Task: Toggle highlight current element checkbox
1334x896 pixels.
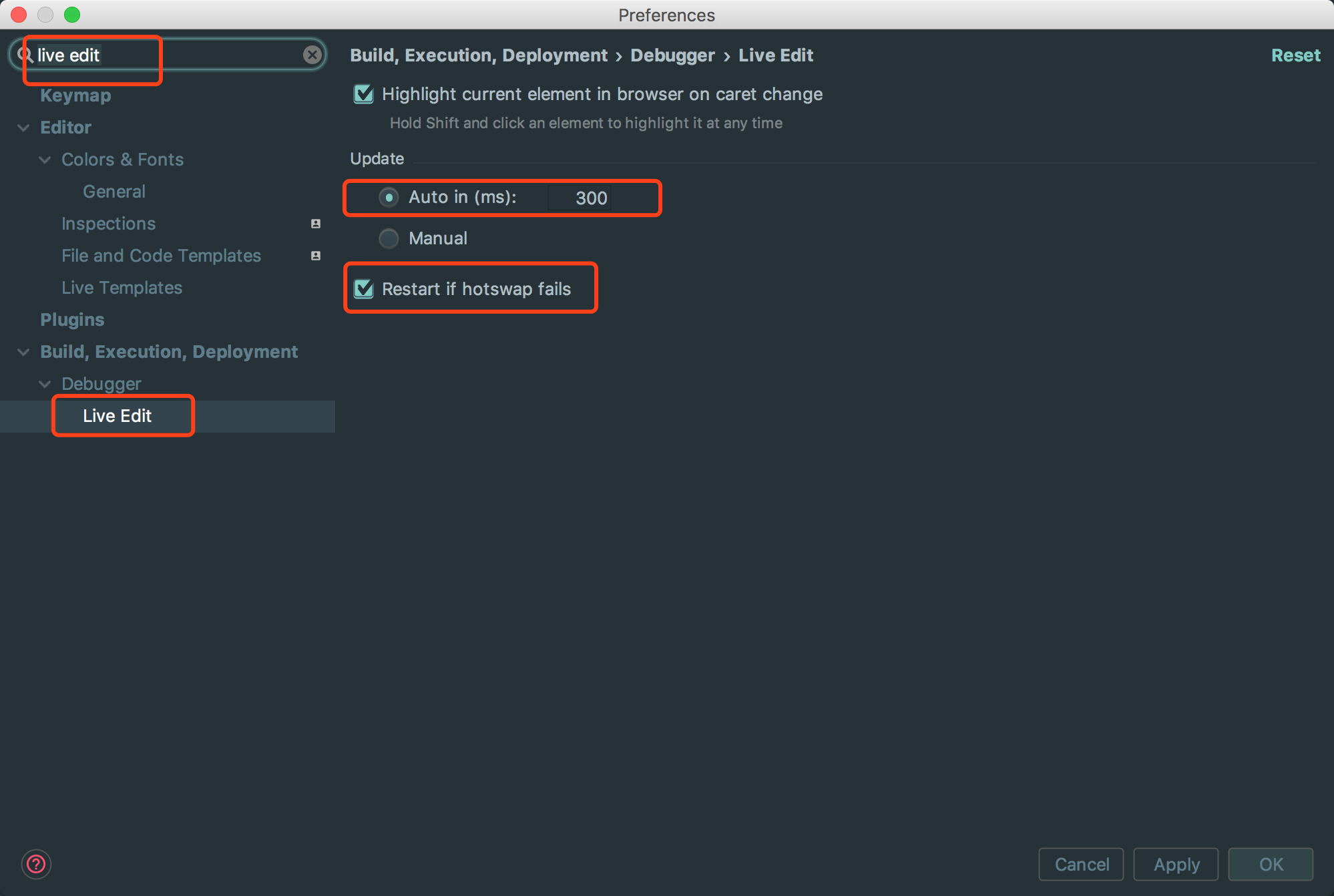Action: [x=364, y=94]
